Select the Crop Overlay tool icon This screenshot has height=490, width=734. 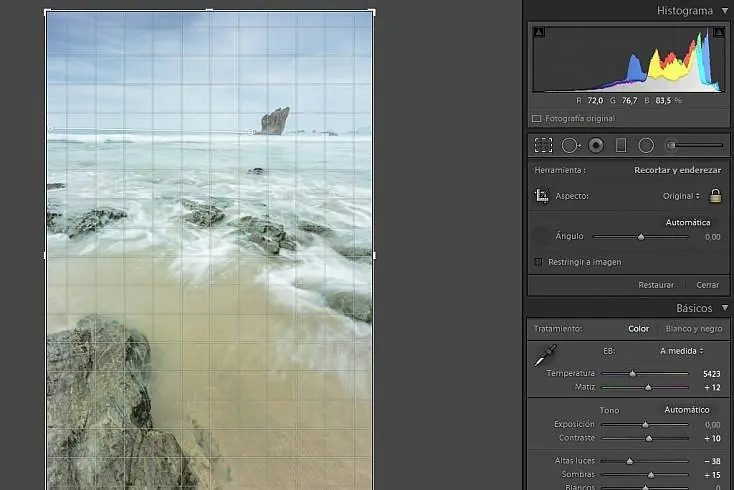[543, 146]
